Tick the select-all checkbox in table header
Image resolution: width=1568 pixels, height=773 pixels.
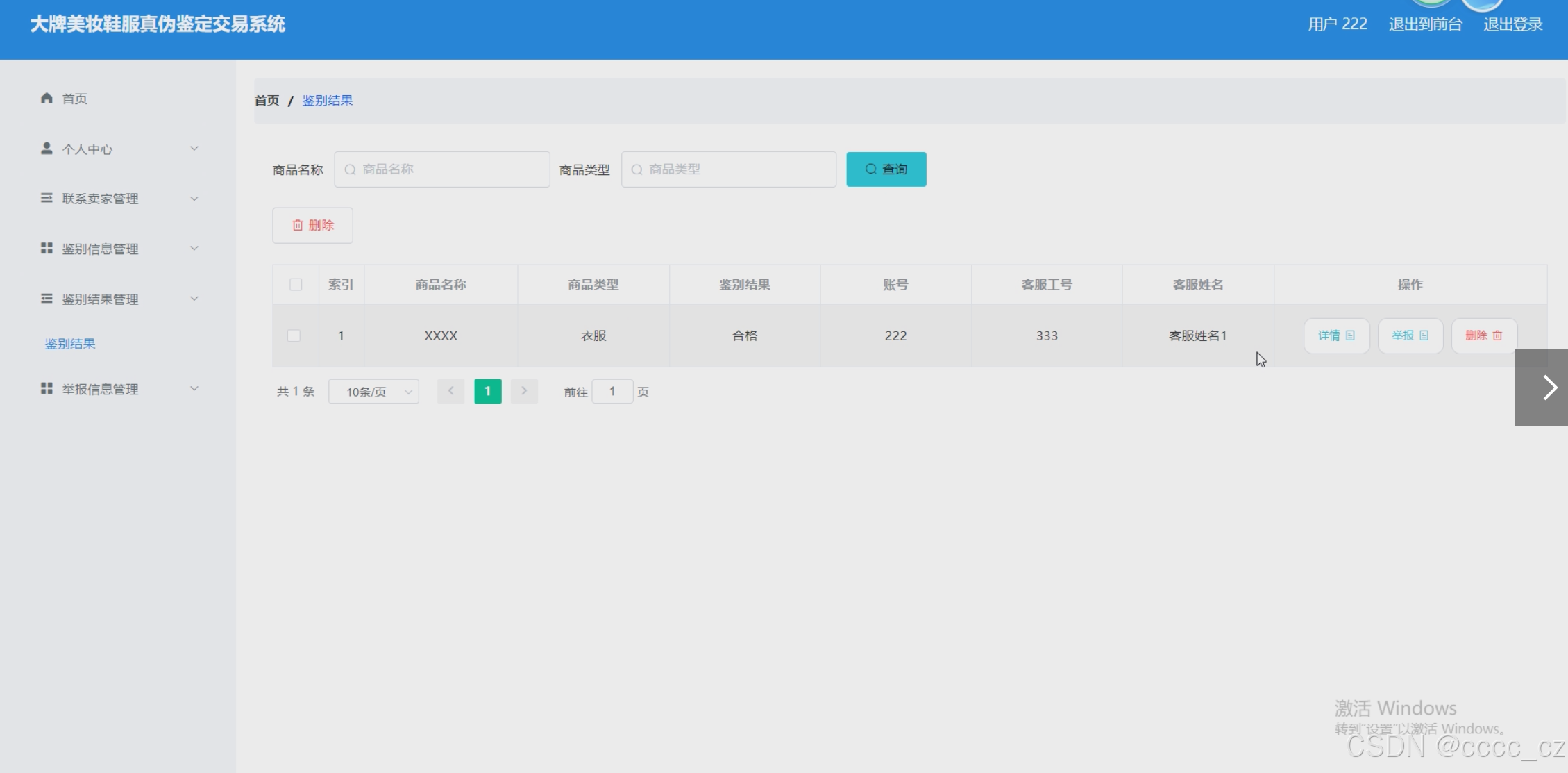coord(296,284)
